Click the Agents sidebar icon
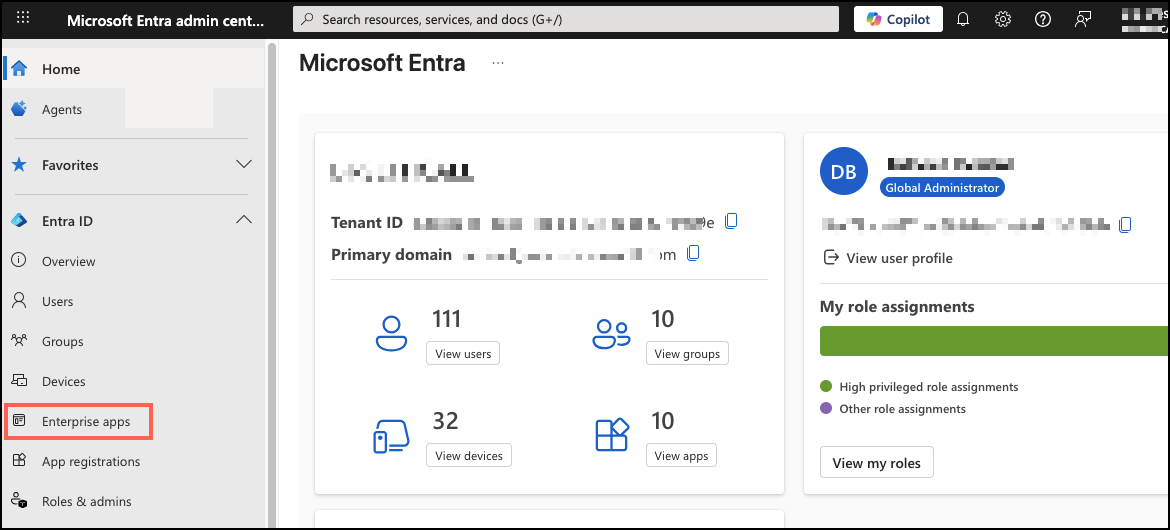Viewport: 1170px width, 530px height. [x=19, y=109]
